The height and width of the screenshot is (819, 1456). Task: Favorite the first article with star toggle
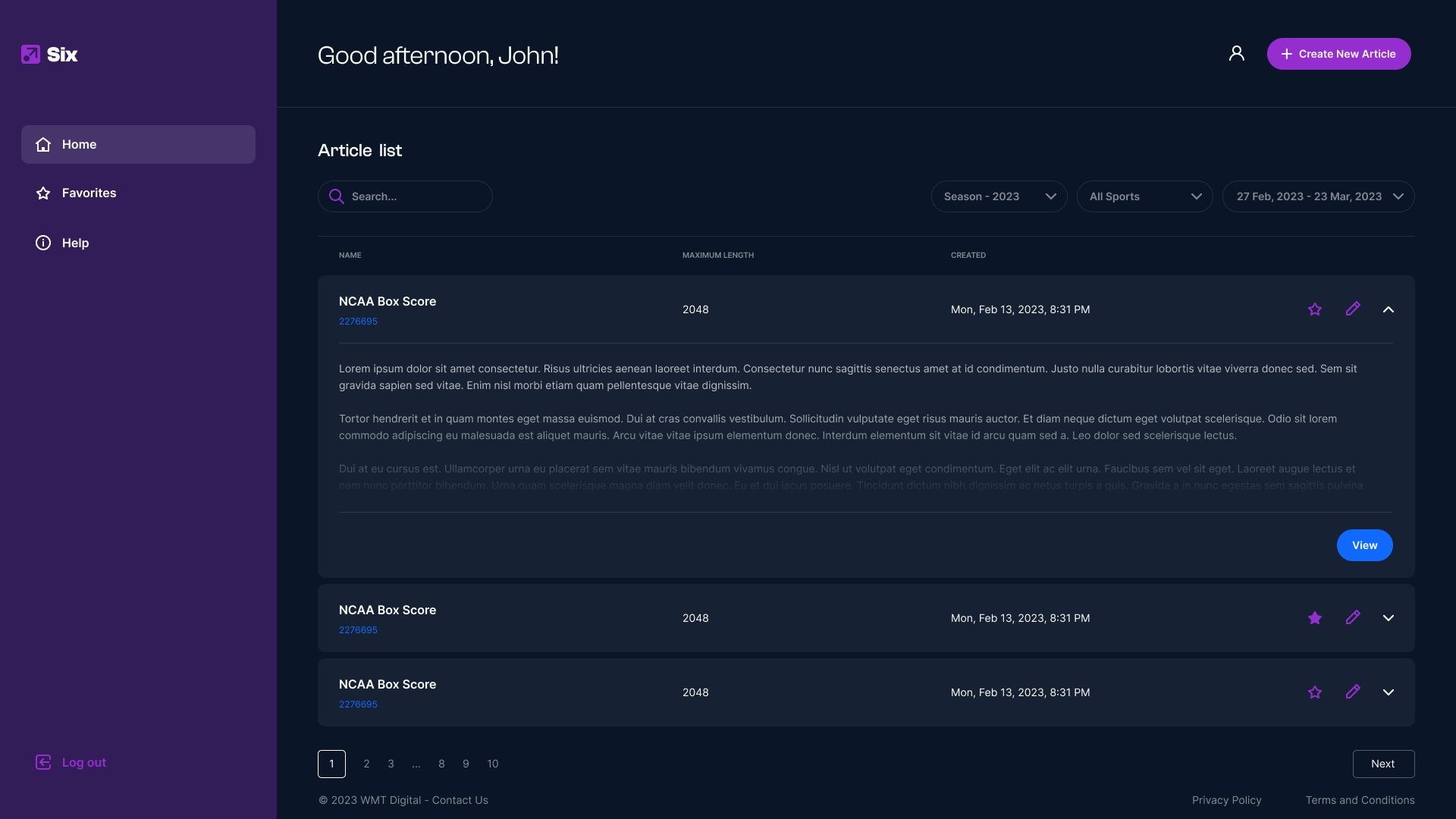point(1315,309)
